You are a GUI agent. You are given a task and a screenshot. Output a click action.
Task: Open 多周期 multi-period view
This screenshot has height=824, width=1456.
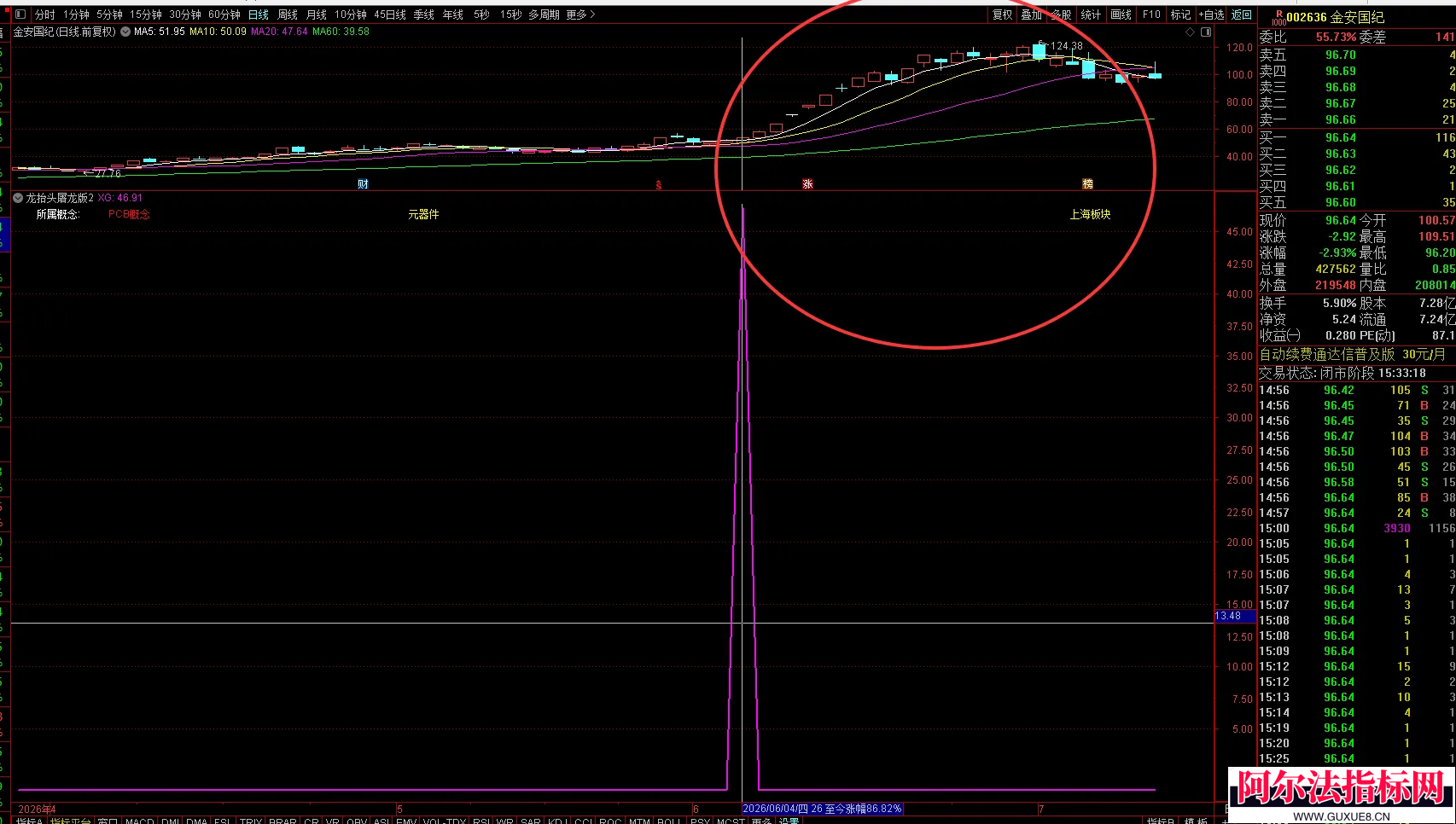[x=544, y=15]
